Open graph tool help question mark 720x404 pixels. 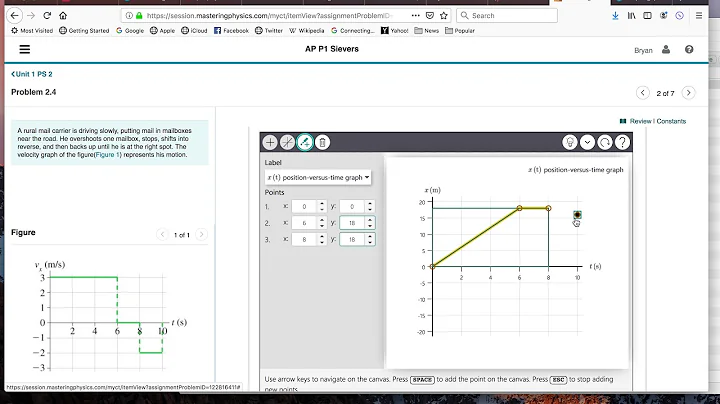622,142
